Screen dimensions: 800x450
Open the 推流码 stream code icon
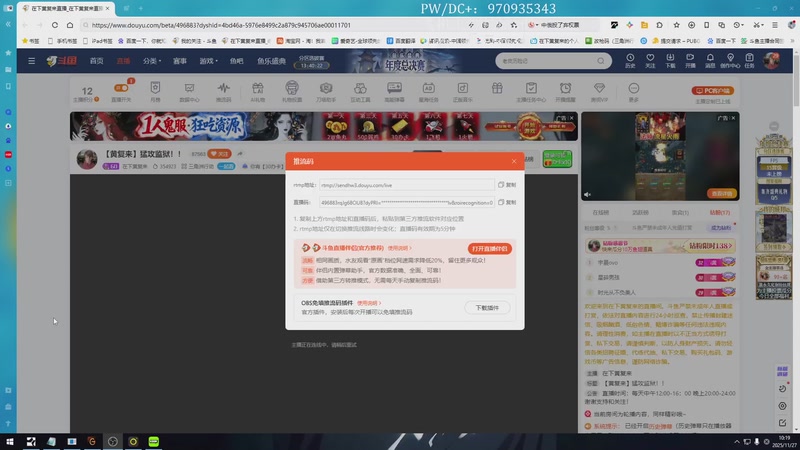pyautogui.click(x=223, y=91)
